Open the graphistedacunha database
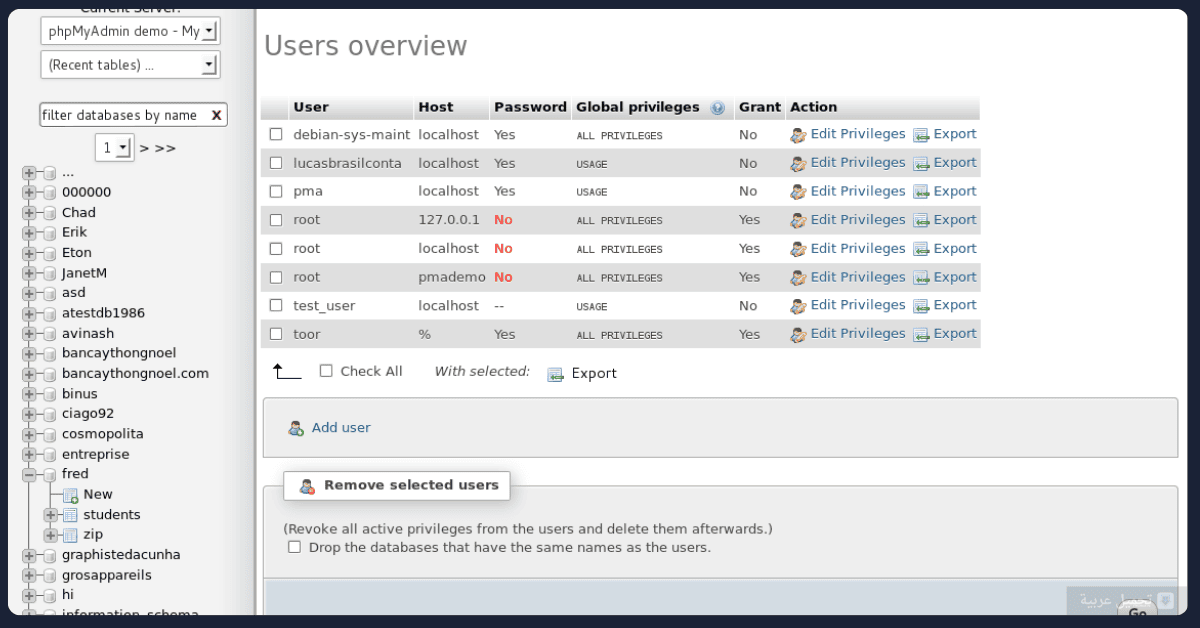The height and width of the screenshot is (628, 1200). (121, 555)
